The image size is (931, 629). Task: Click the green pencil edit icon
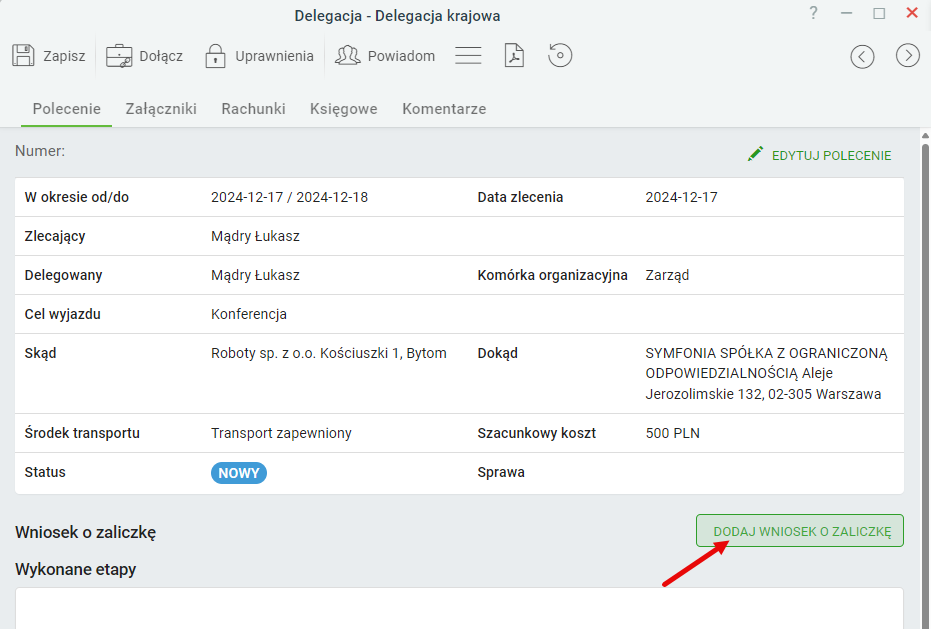click(x=755, y=154)
